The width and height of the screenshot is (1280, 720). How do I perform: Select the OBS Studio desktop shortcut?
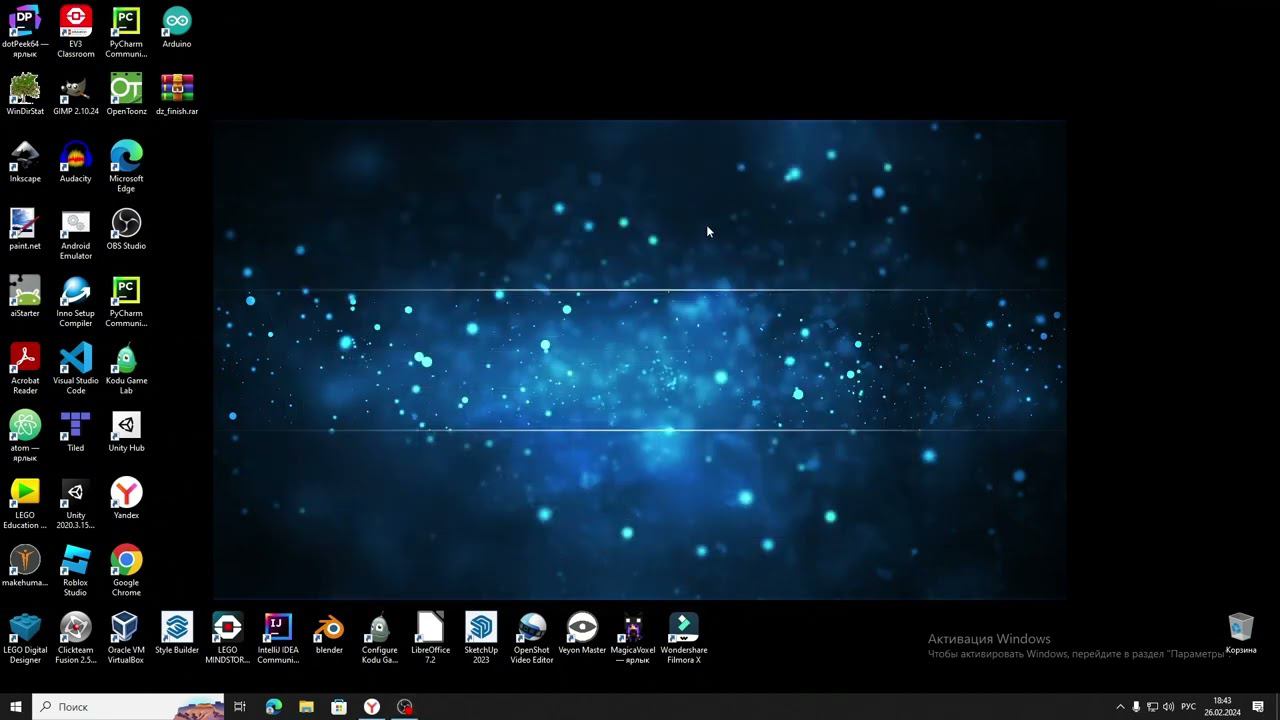coord(126,228)
